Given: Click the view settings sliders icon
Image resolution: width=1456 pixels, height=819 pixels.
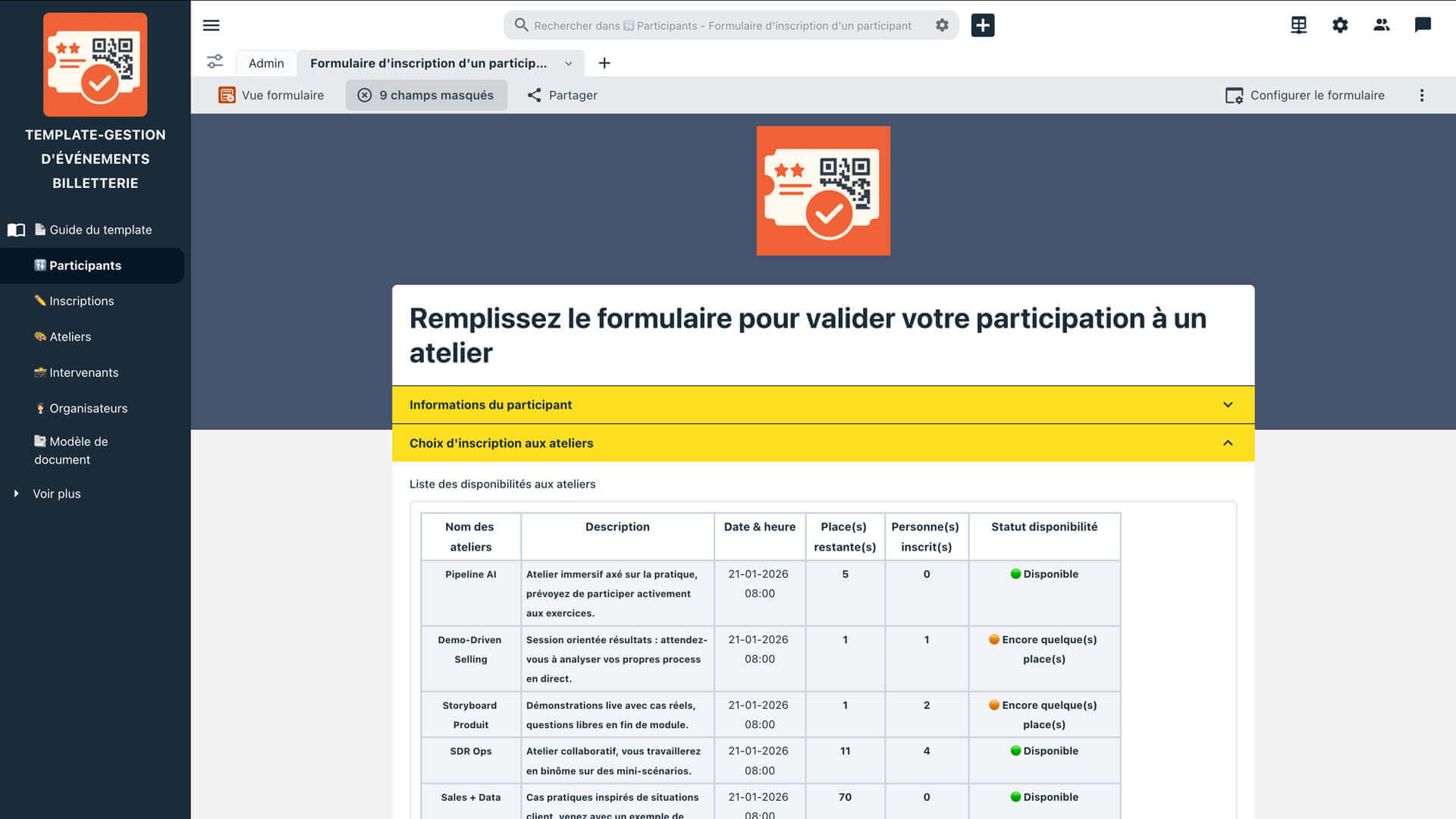Looking at the screenshot, I should 215,62.
